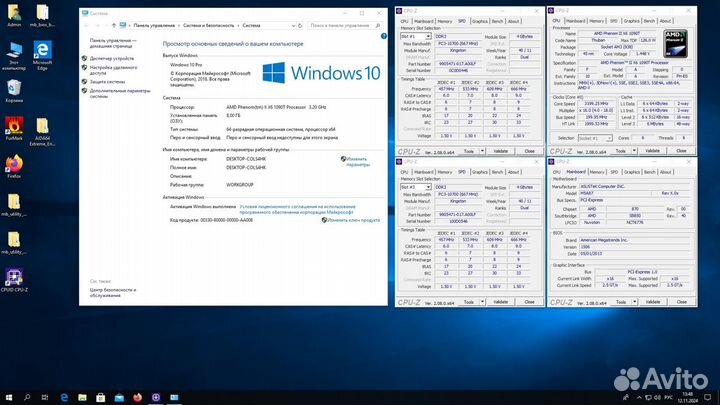The height and width of the screenshot is (405, 720).
Task: Open the notification center in the system tray
Action: click(x=708, y=397)
